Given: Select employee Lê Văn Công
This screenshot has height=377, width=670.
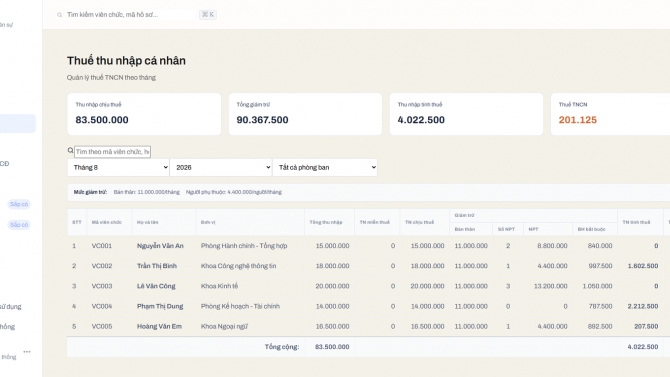Looking at the screenshot, I should click(156, 286).
